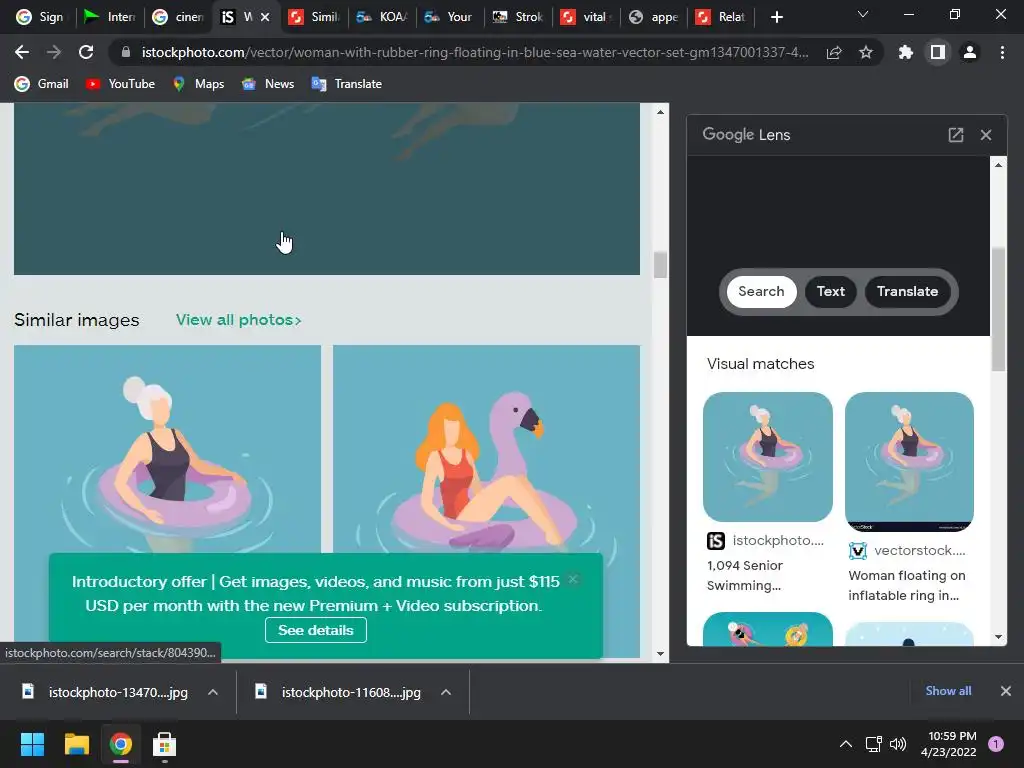The height and width of the screenshot is (768, 1024).
Task: Open options for istockphoto-13470 download
Action: pos(213,692)
